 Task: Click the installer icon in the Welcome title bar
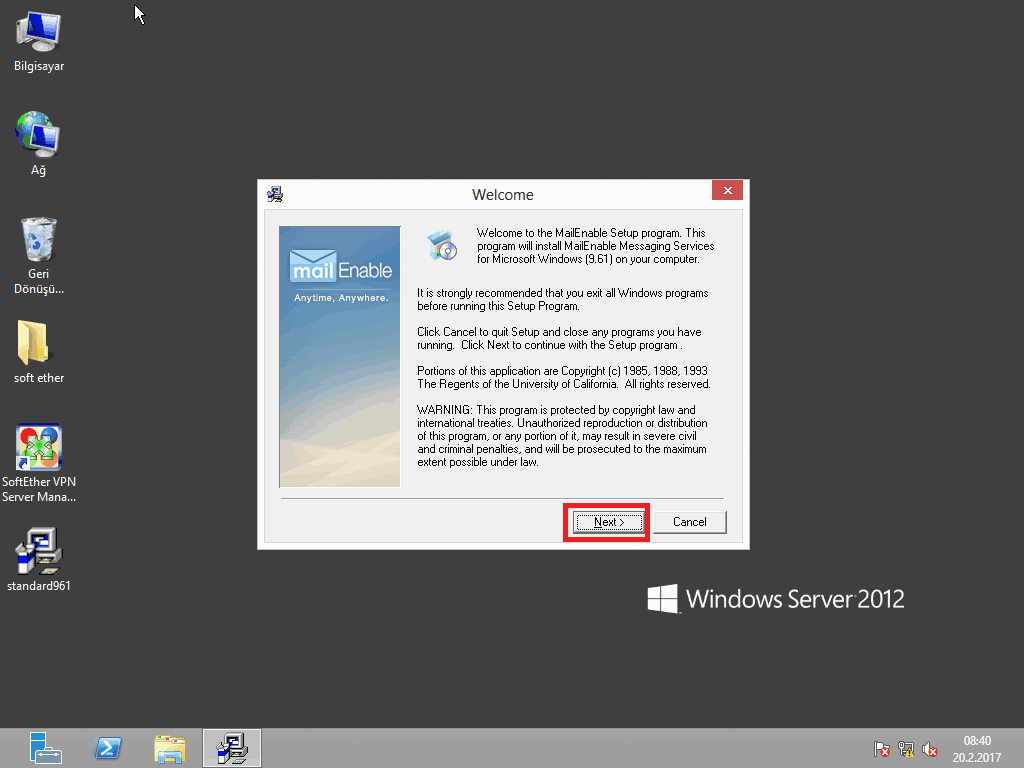point(275,194)
